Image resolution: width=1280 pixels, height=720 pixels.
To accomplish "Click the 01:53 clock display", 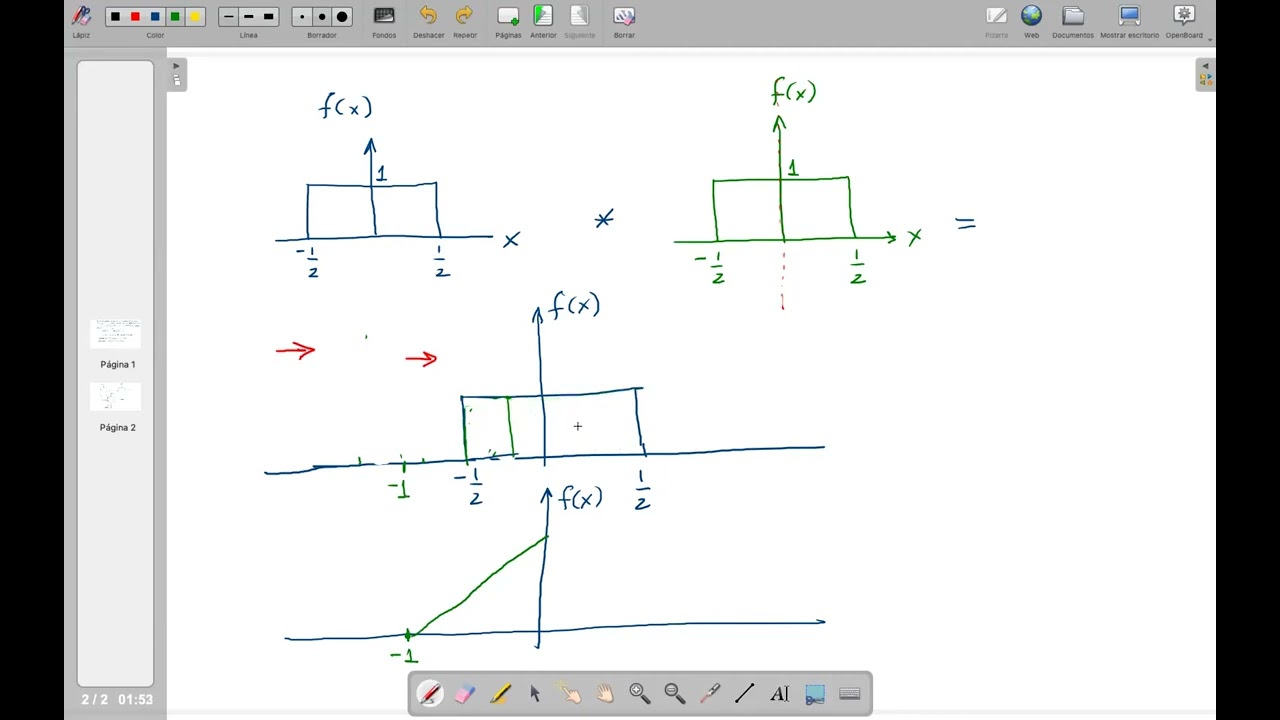I will tap(135, 700).
